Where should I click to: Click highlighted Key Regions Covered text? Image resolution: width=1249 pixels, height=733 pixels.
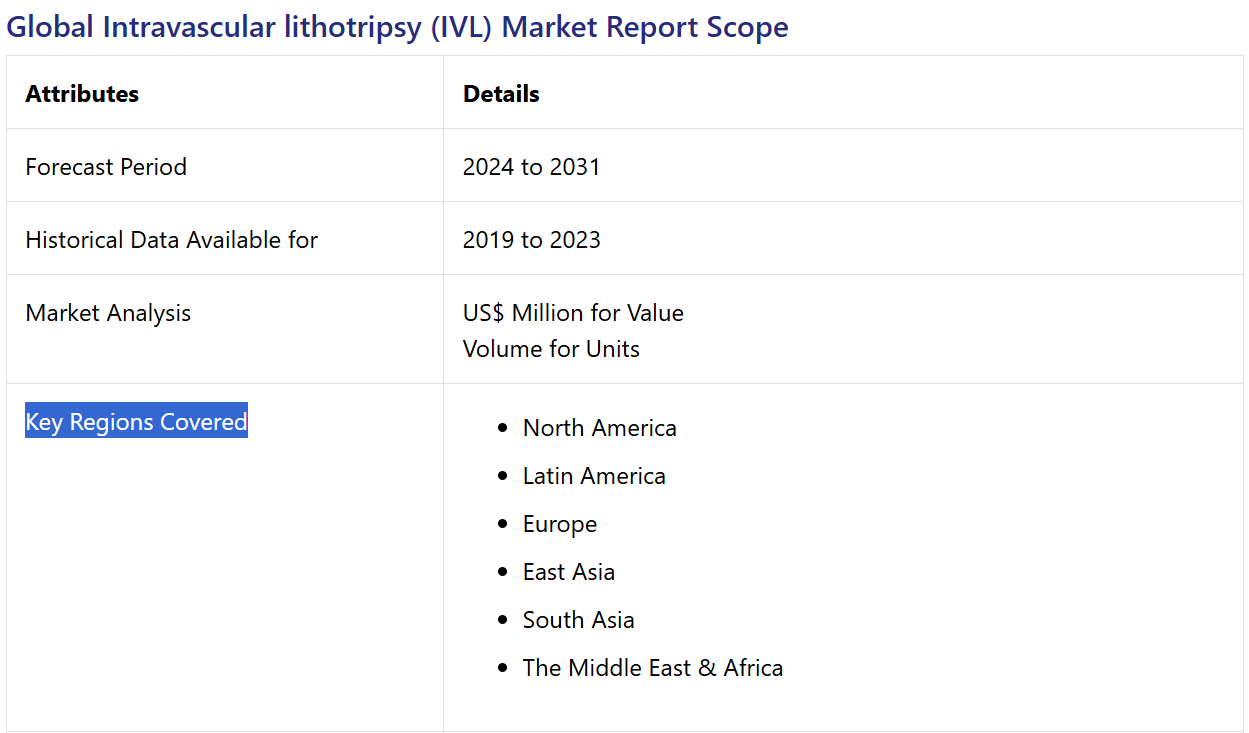coord(136,422)
